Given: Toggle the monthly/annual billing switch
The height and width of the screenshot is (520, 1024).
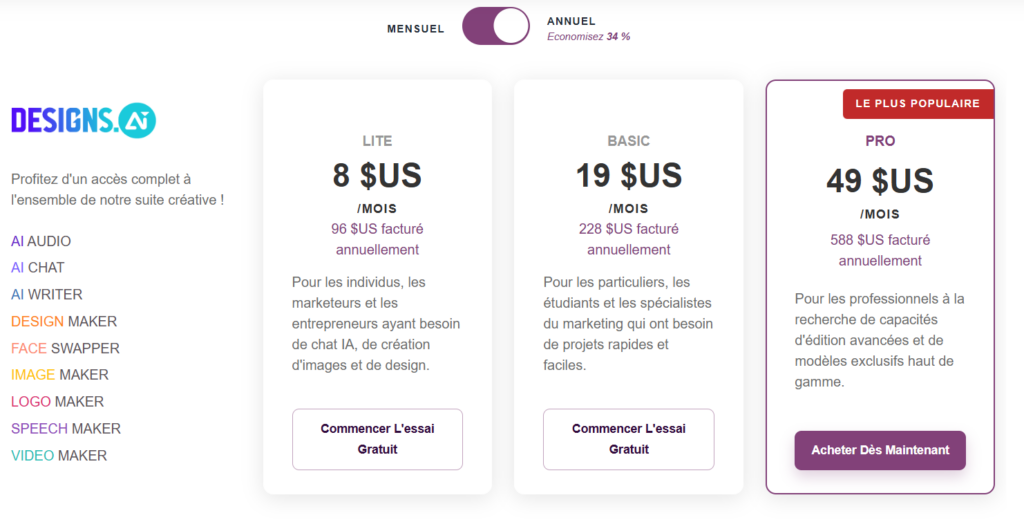Looking at the screenshot, I should pos(496,26).
